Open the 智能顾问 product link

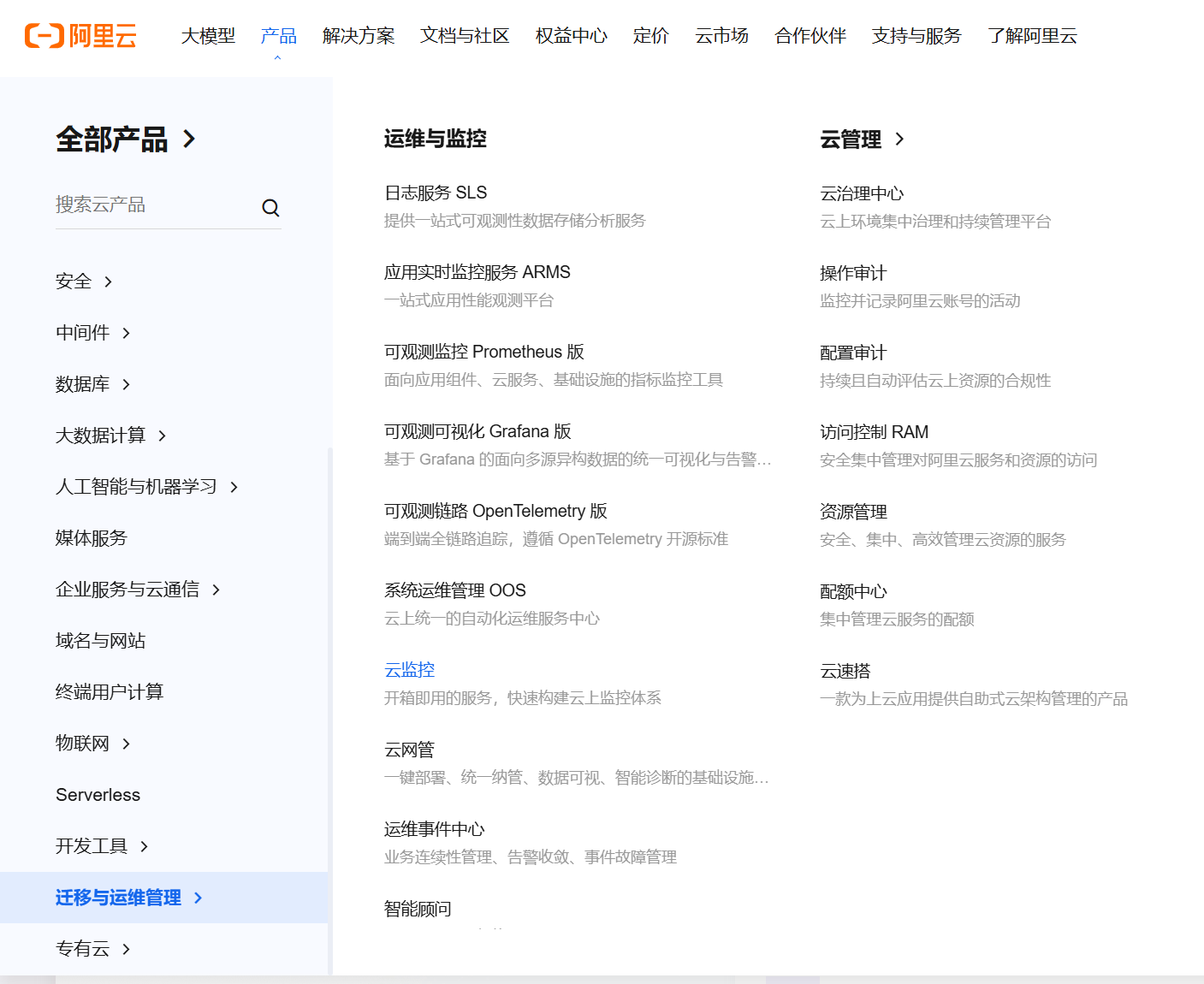418,909
